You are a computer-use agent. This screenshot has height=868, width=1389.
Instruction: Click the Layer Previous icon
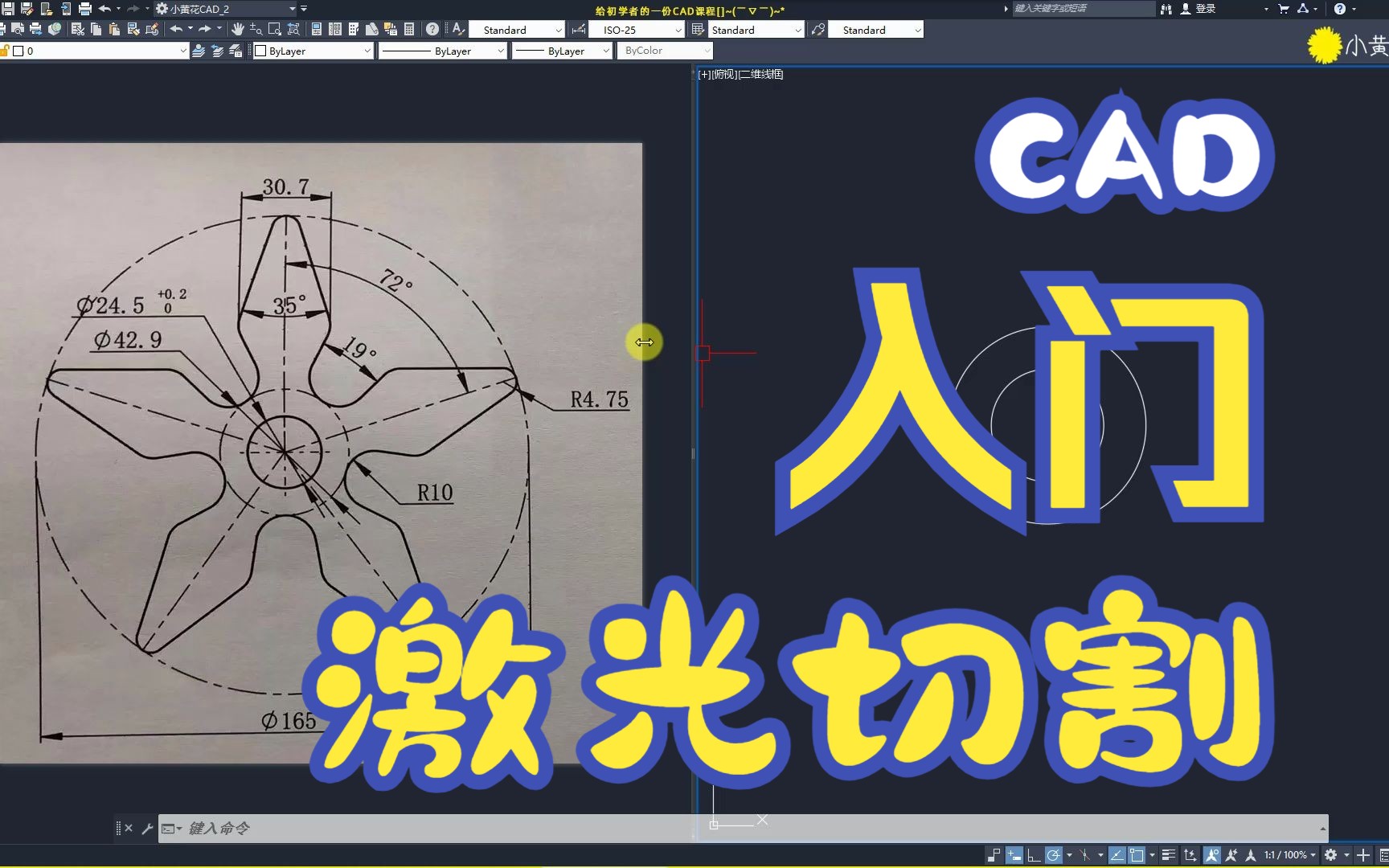click(x=217, y=51)
